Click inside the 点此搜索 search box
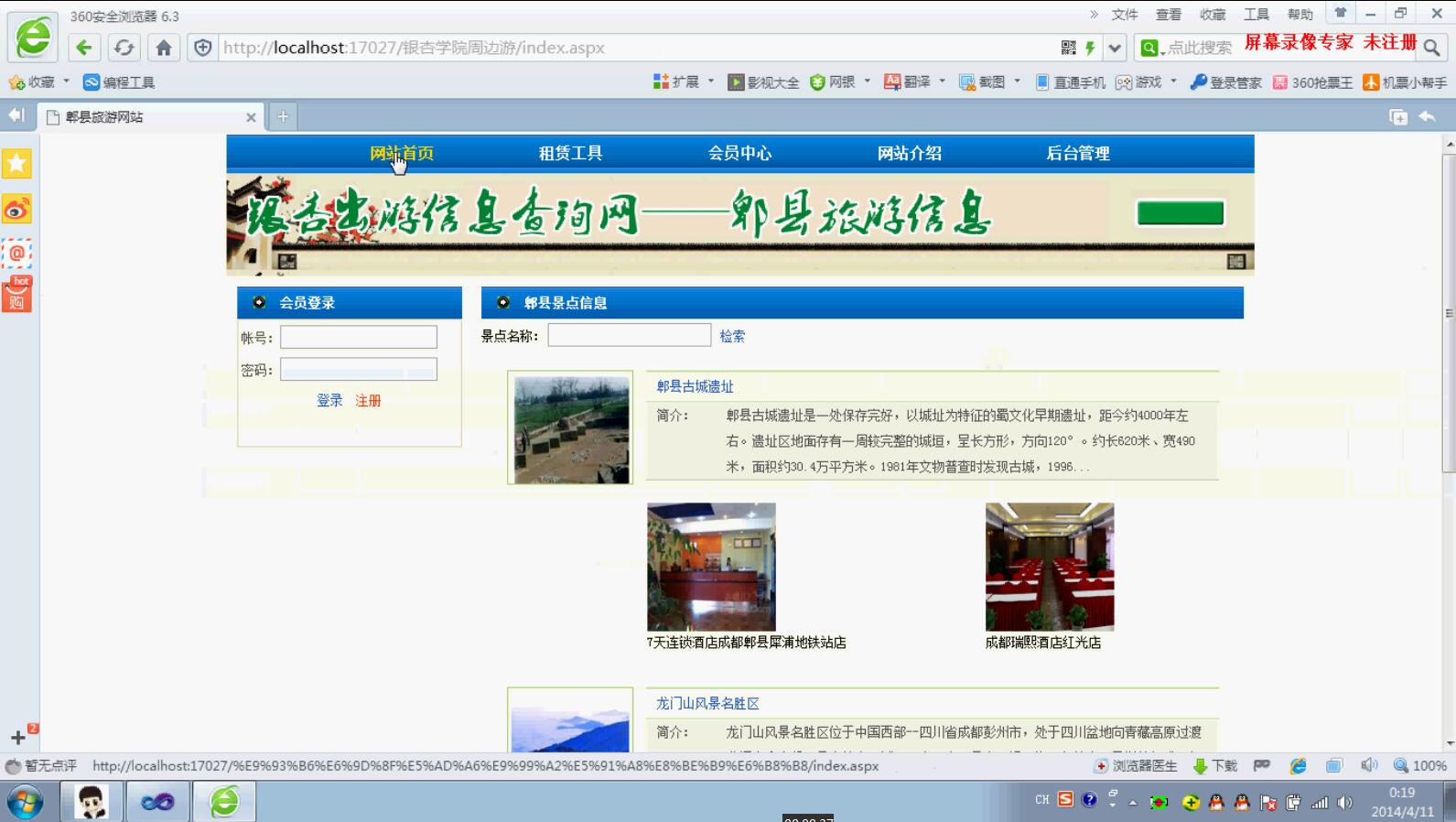1456x822 pixels. (x=1199, y=48)
